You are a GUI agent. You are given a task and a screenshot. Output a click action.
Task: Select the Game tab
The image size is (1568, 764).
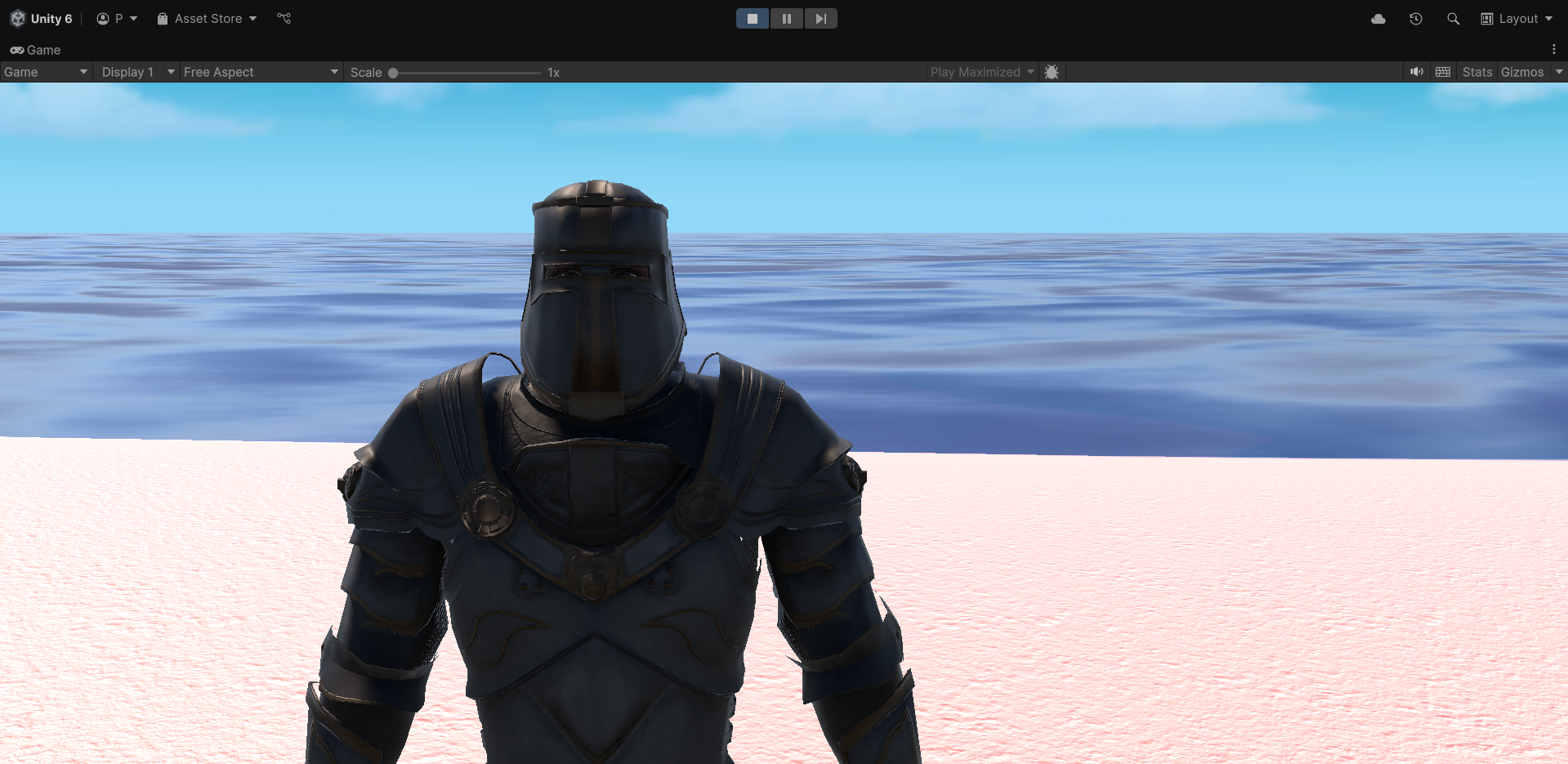(x=35, y=50)
